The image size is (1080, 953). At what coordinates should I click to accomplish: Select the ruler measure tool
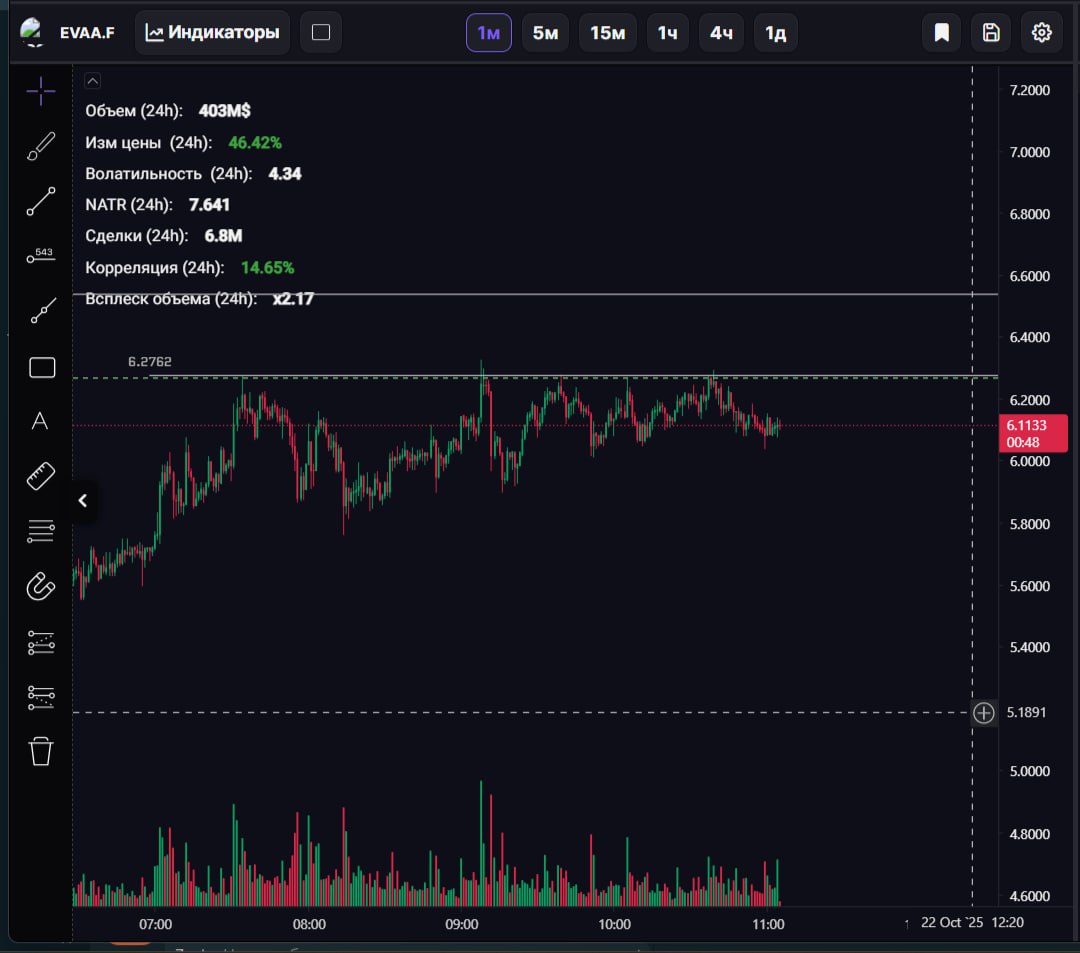click(x=41, y=476)
